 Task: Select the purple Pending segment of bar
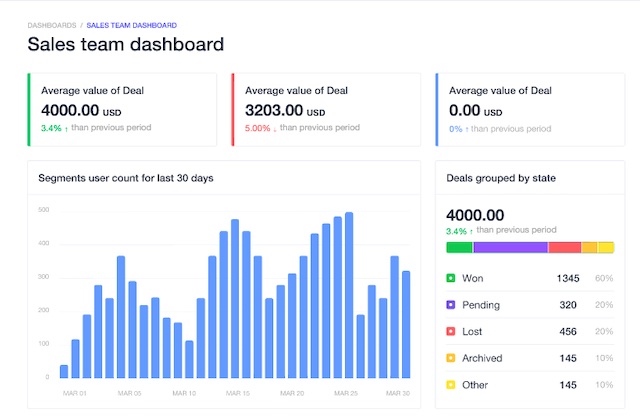pyautogui.click(x=510, y=247)
